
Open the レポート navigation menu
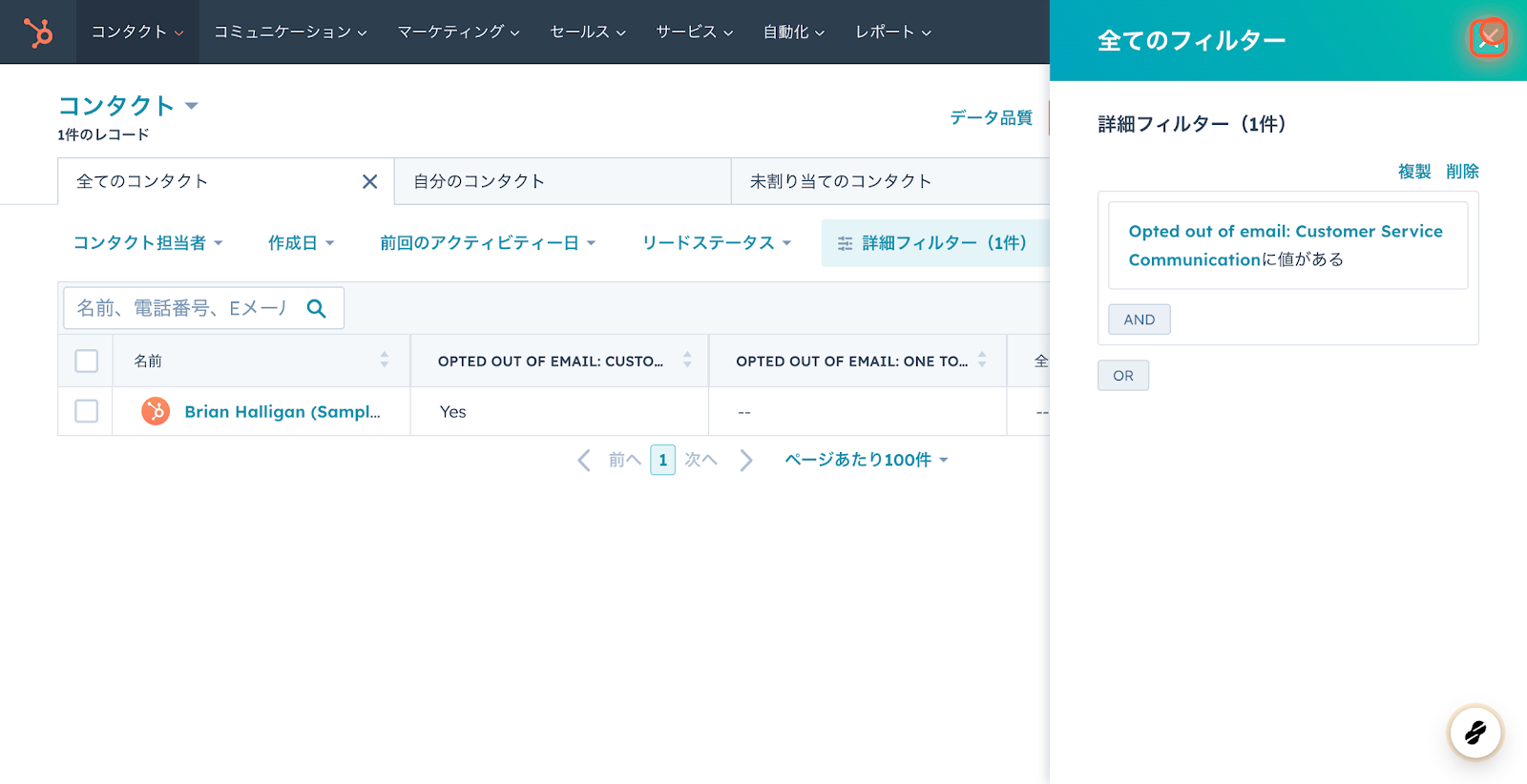tap(893, 31)
